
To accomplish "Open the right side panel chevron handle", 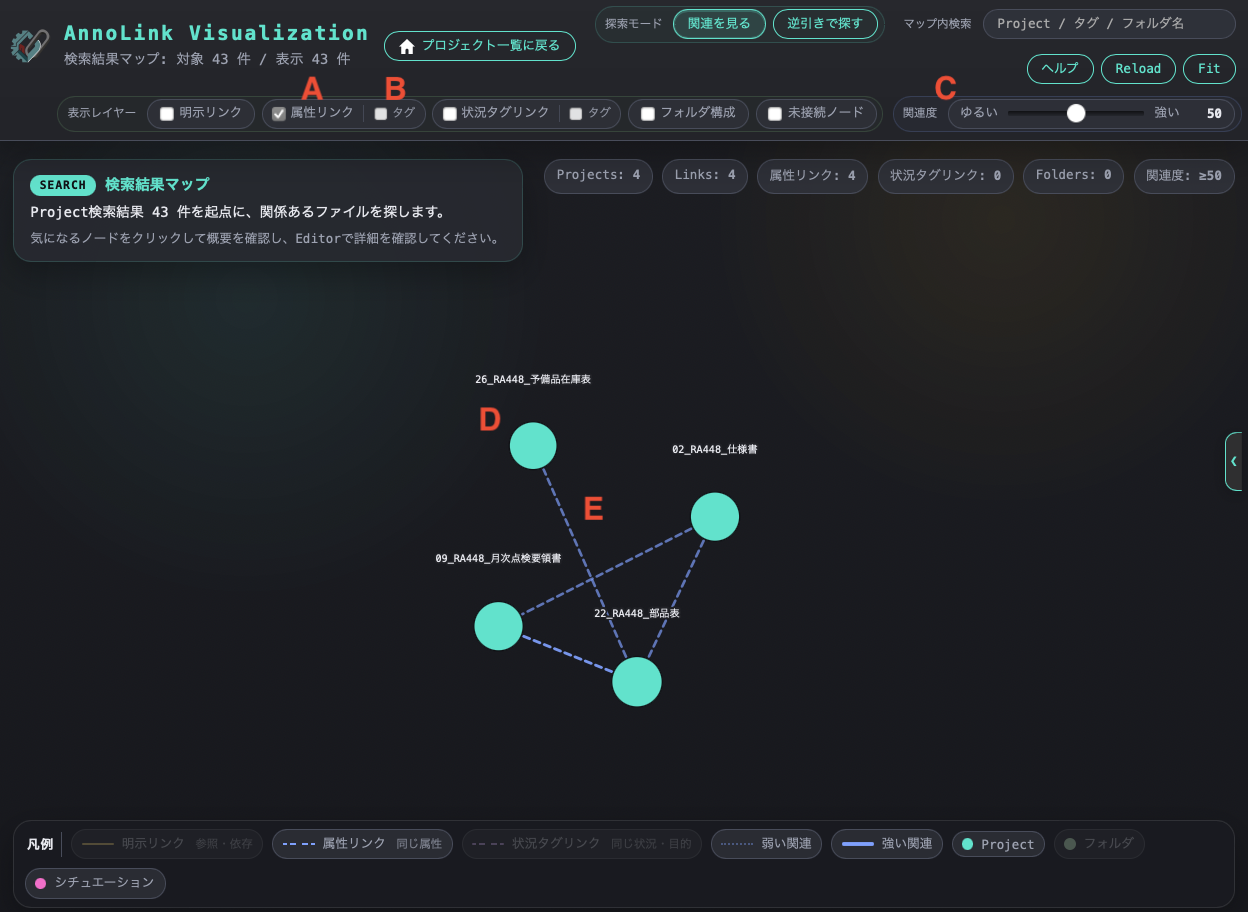I will tap(1234, 461).
